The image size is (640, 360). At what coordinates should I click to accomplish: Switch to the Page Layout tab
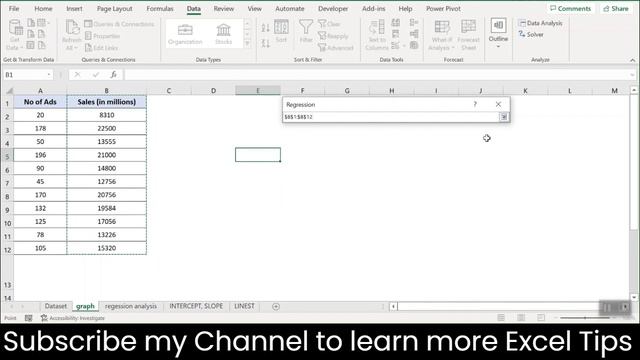[x=115, y=9]
